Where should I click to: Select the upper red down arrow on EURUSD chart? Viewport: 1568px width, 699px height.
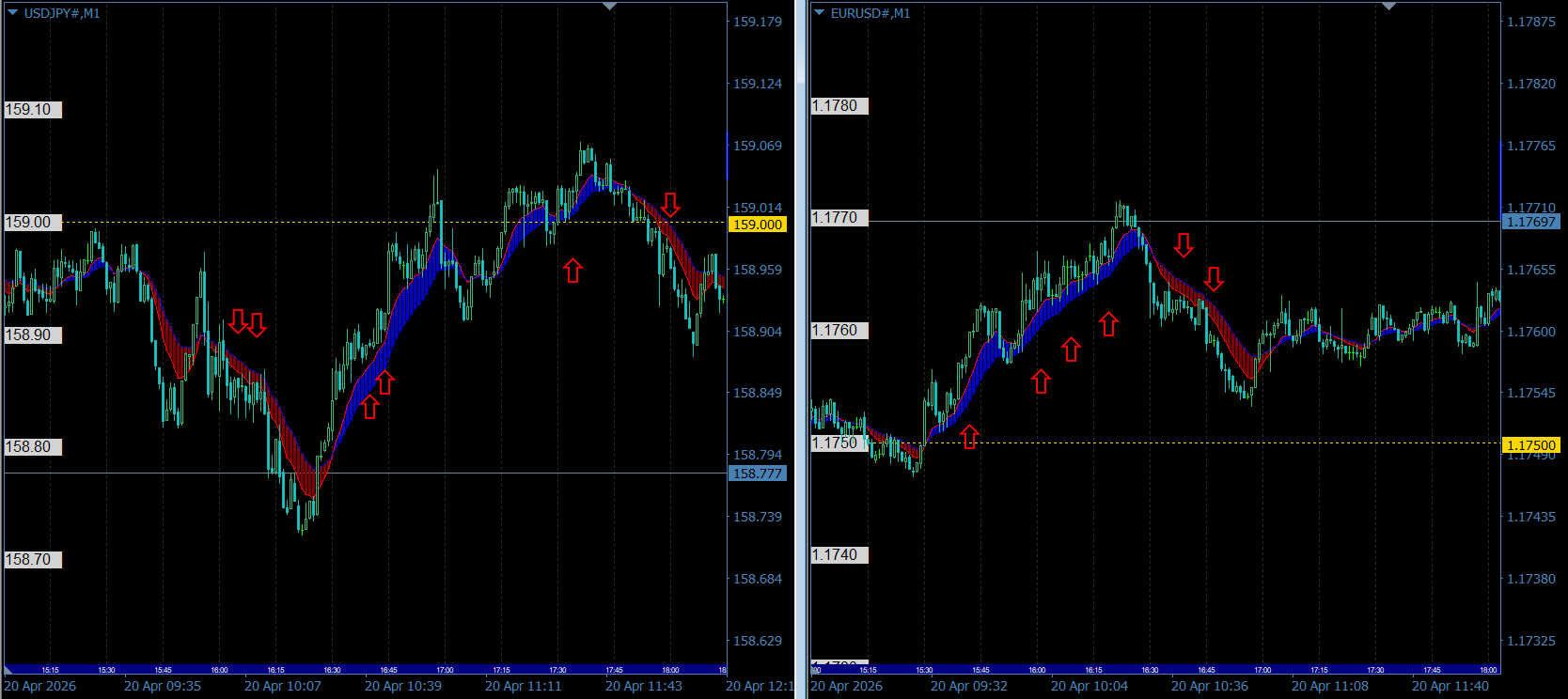[x=1184, y=245]
